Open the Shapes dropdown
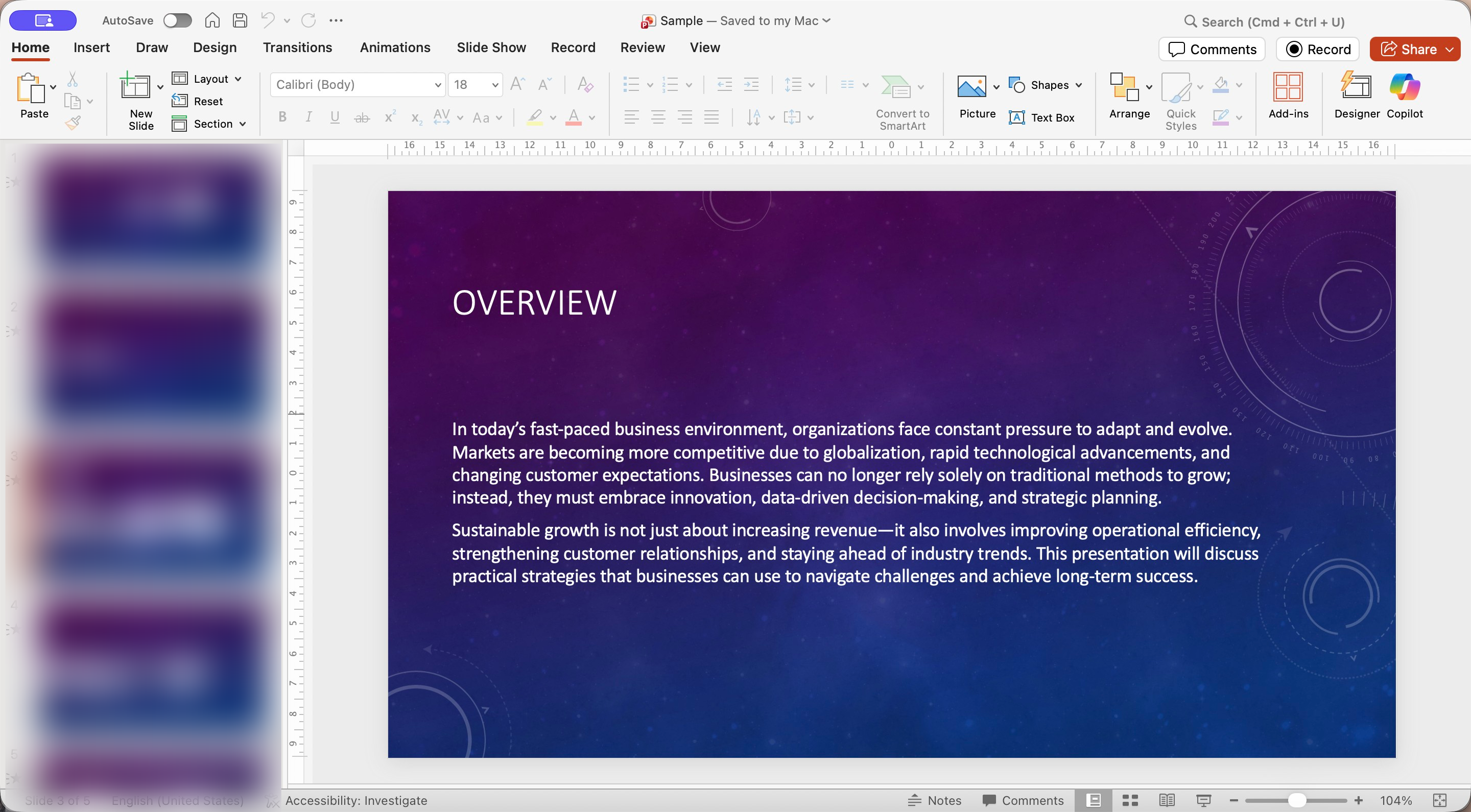 [x=1078, y=85]
